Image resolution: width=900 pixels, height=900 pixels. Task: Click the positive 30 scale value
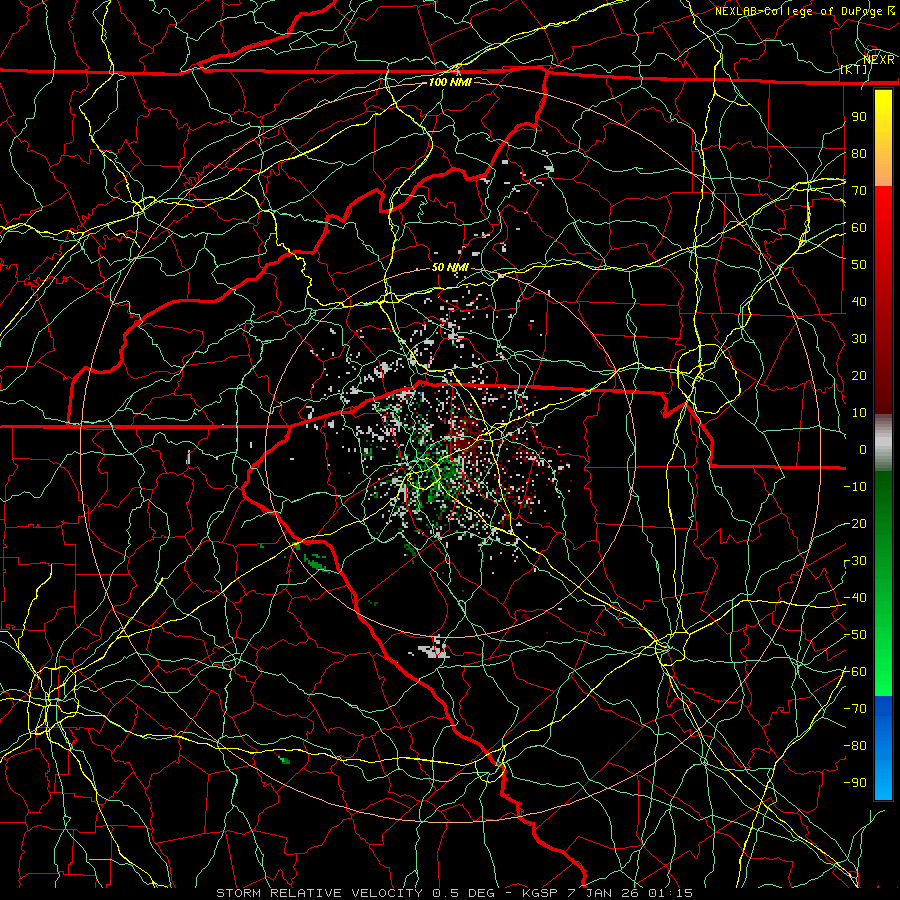tap(859, 339)
